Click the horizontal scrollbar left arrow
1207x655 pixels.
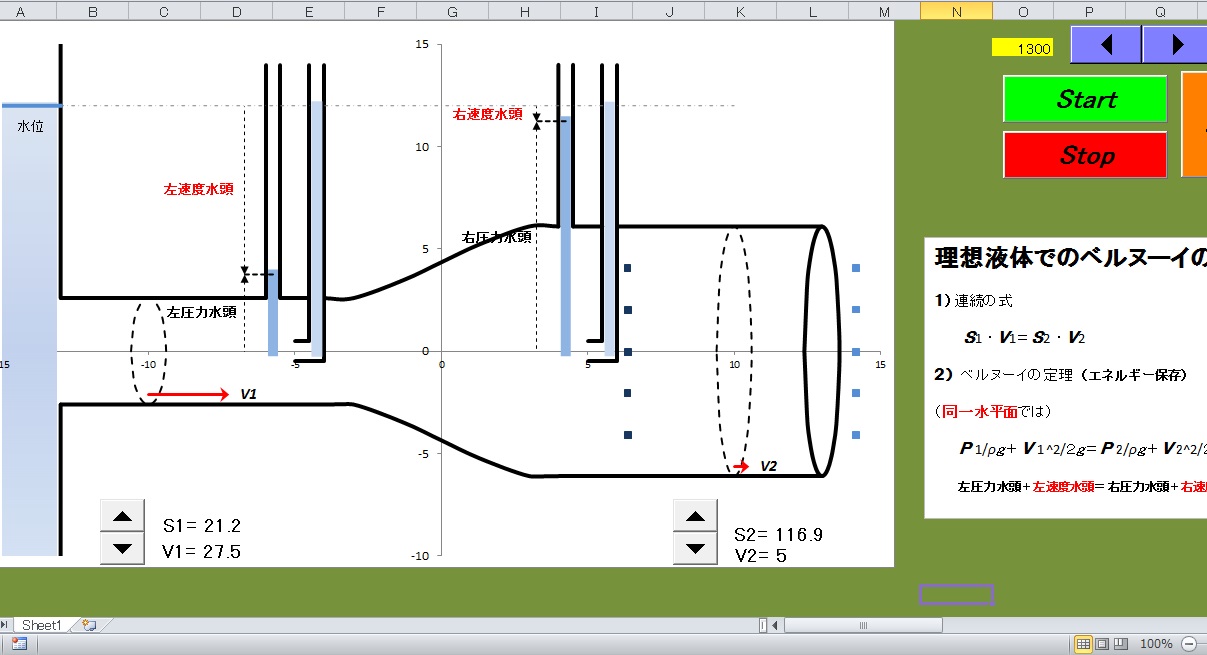[x=776, y=626]
